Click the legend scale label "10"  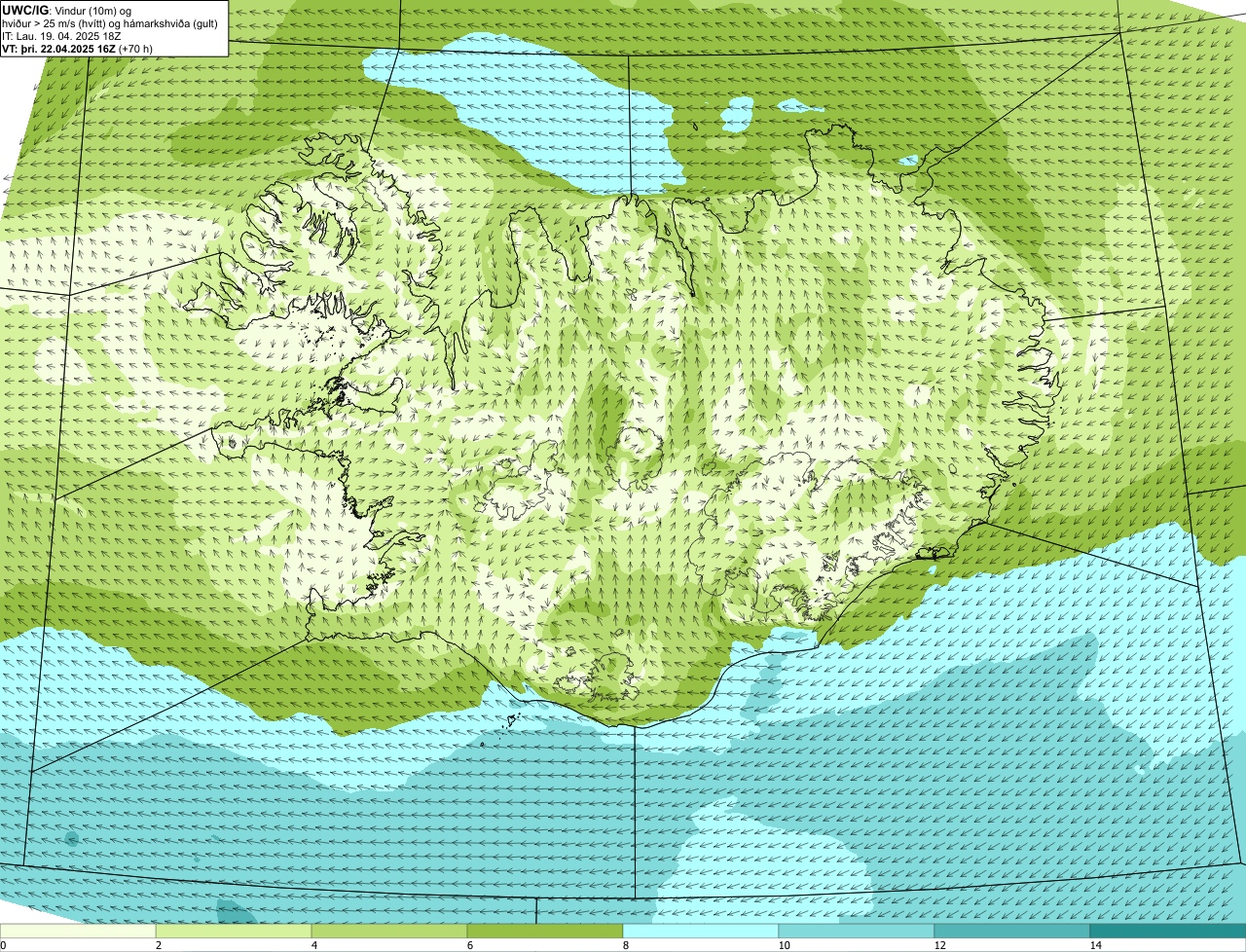pyautogui.click(x=784, y=945)
